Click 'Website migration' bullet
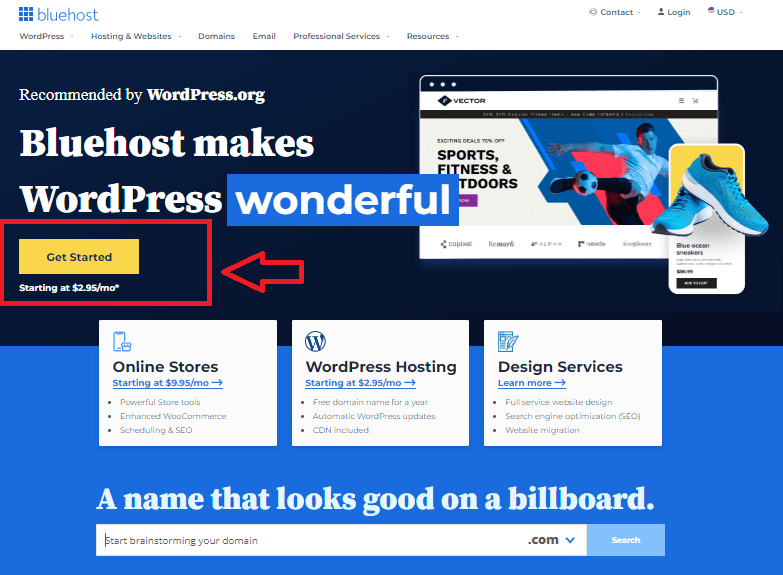Image resolution: width=783 pixels, height=575 pixels. [x=542, y=430]
